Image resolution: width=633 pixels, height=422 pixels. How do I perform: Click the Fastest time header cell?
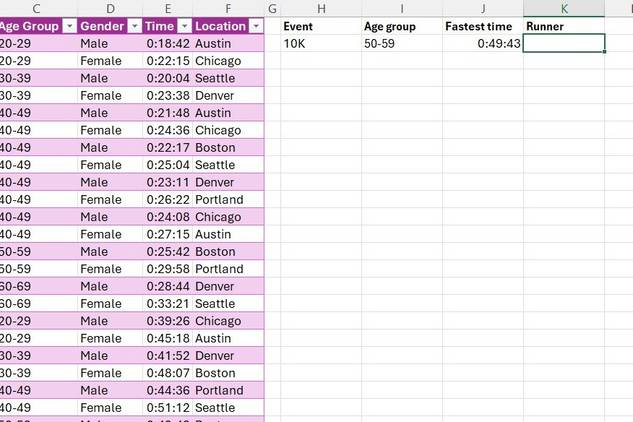coord(483,26)
